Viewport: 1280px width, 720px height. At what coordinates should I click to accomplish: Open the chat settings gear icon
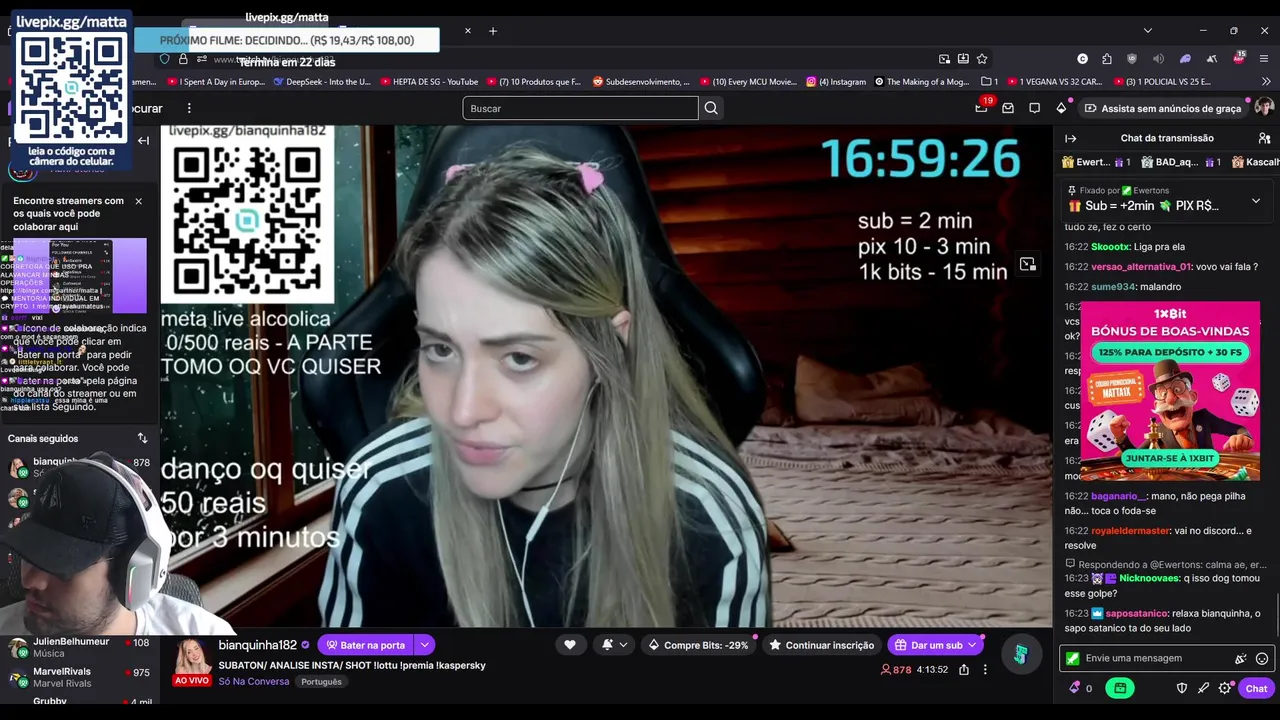(x=1225, y=688)
